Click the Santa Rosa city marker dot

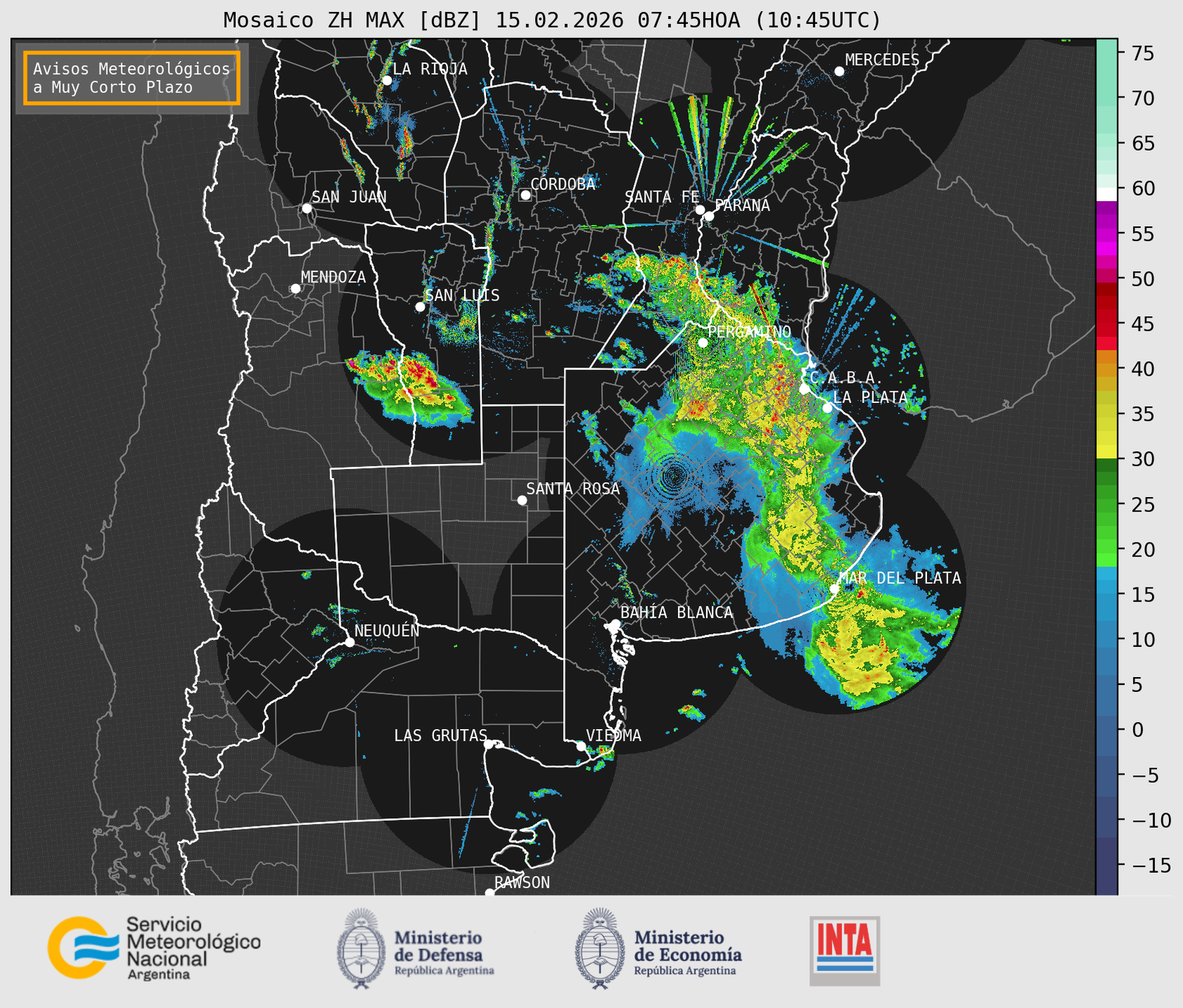522,500
